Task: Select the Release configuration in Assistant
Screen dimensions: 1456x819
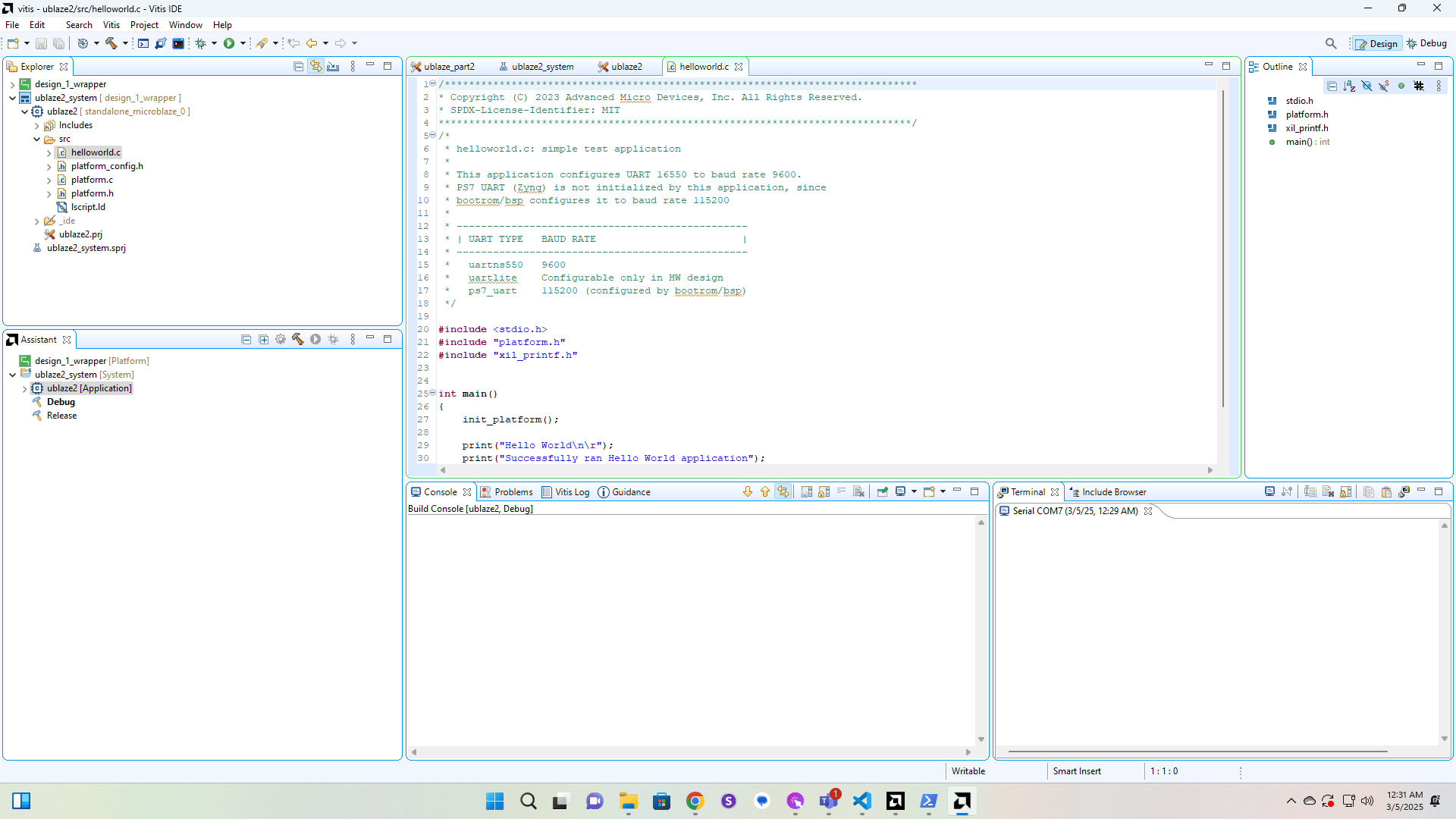Action: pyautogui.click(x=61, y=416)
